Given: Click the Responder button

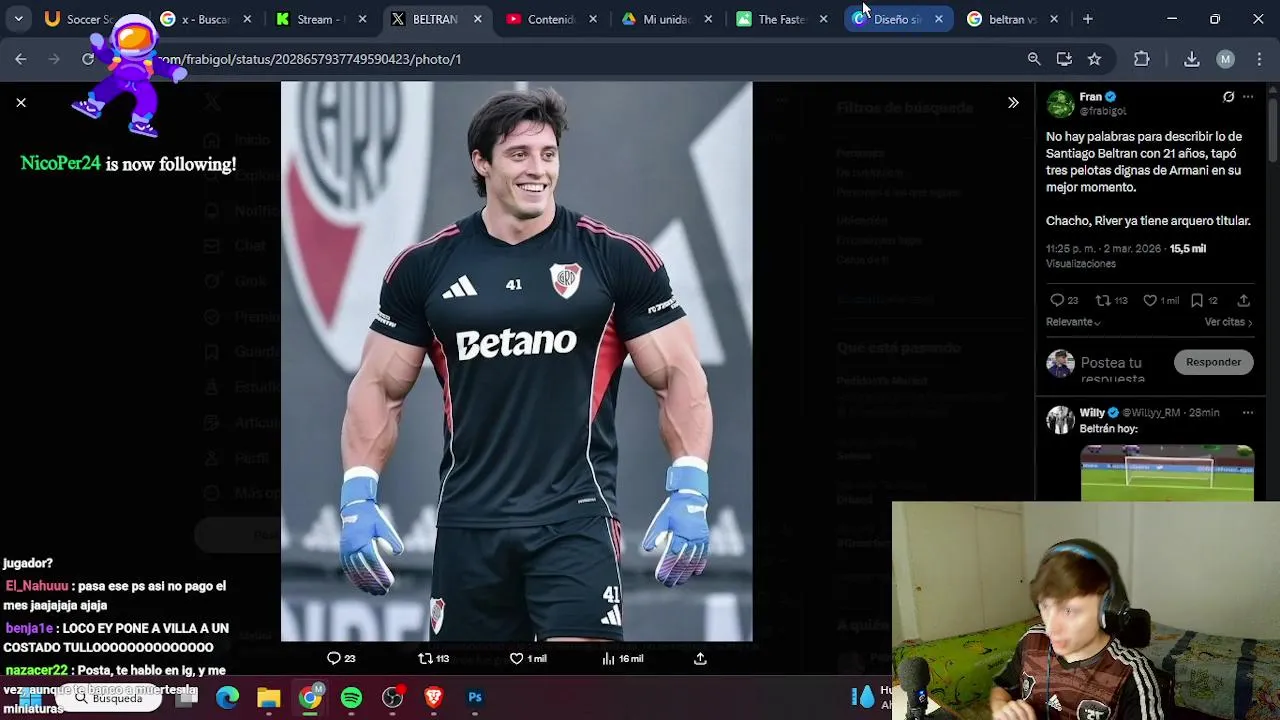Looking at the screenshot, I should click(1213, 362).
